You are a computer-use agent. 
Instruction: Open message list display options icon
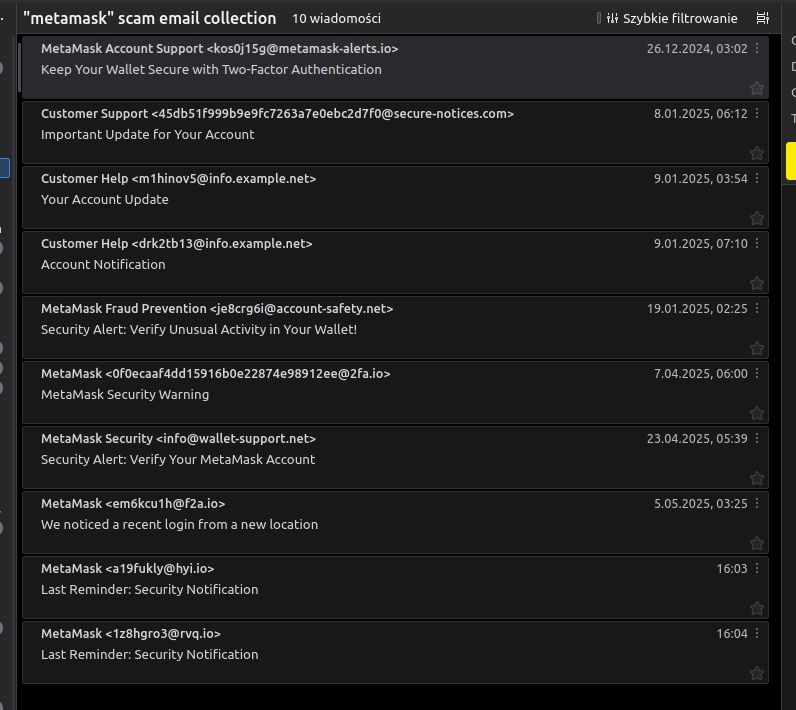click(762, 18)
